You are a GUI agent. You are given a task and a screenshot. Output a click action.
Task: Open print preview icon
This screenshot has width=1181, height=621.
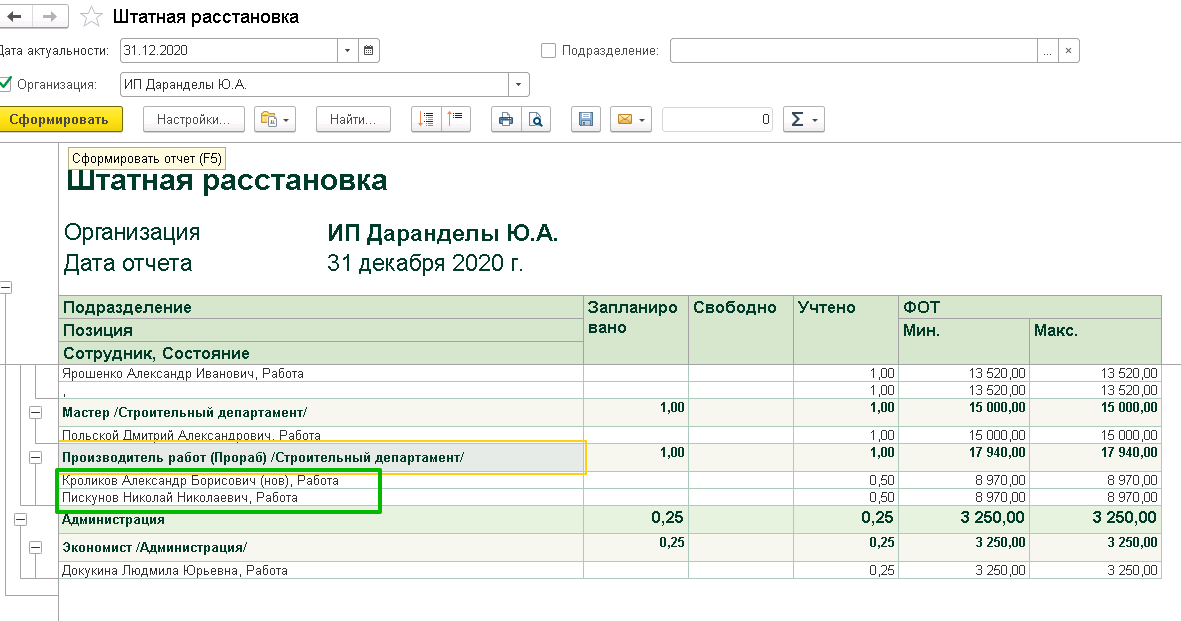(536, 119)
